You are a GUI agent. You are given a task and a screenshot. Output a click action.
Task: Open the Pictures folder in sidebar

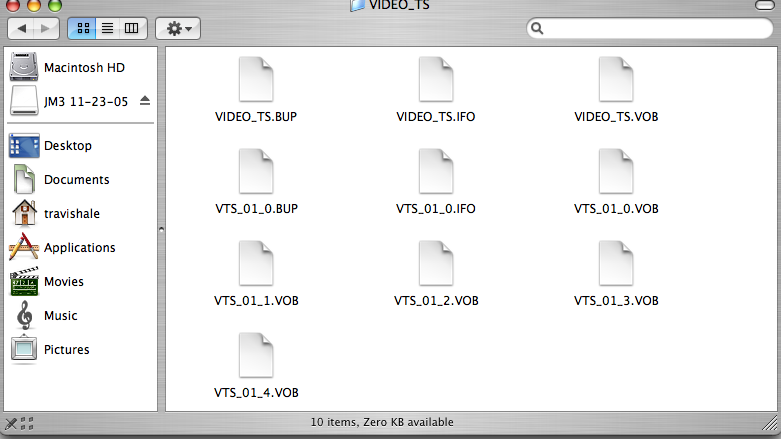(x=80, y=349)
